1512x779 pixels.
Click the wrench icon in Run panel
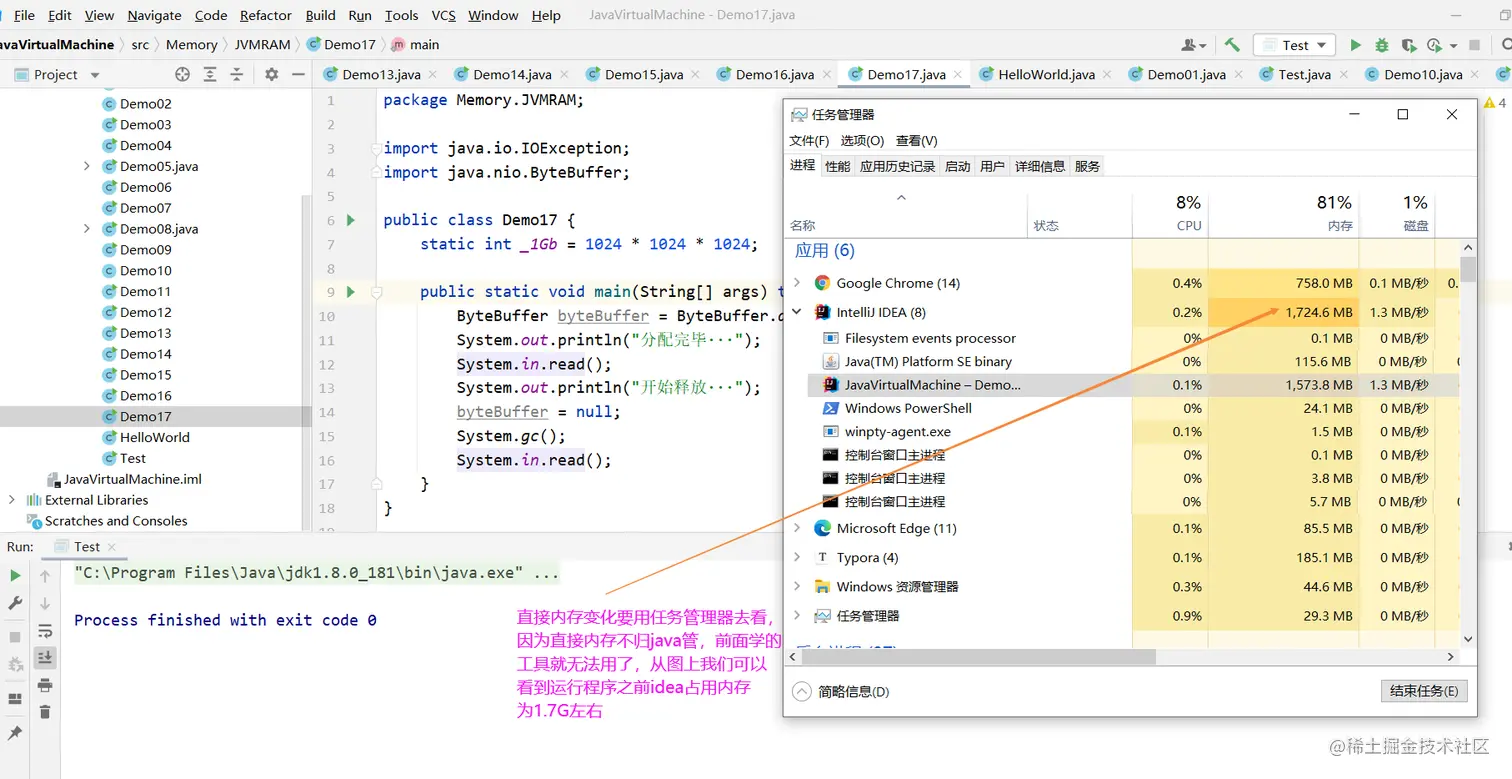15,603
